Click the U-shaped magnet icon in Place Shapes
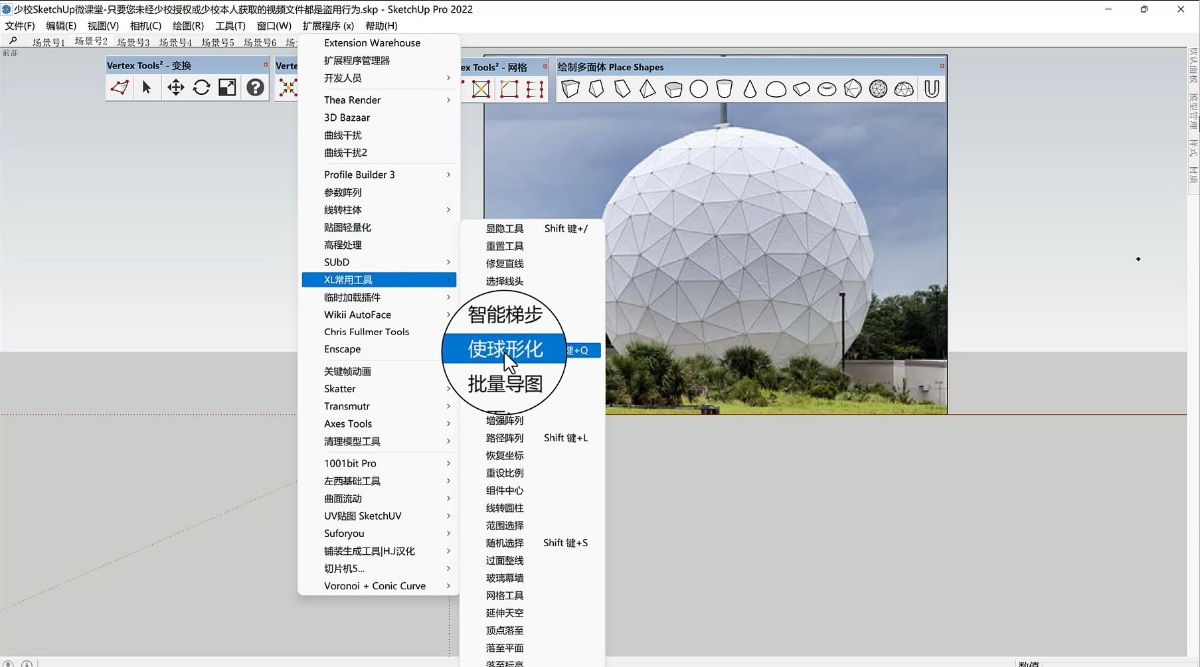1200x667 pixels. tap(932, 89)
